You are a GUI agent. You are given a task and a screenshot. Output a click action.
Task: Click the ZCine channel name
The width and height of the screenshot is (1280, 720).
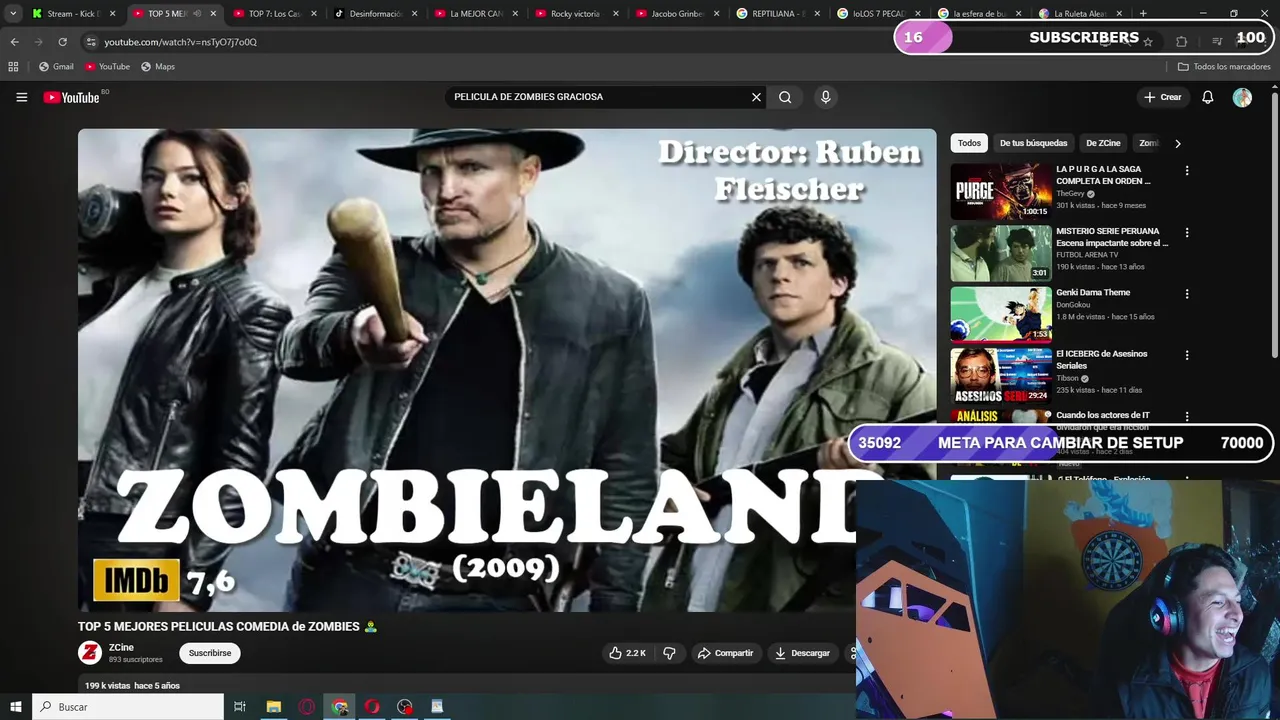[121, 648]
